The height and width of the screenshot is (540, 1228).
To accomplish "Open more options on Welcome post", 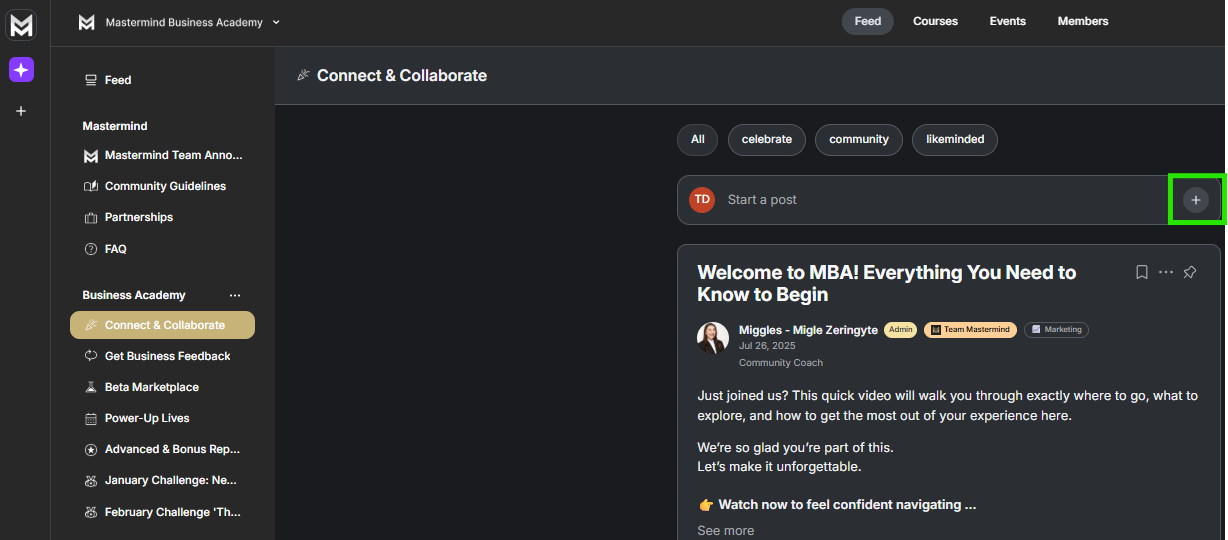I will point(1166,272).
